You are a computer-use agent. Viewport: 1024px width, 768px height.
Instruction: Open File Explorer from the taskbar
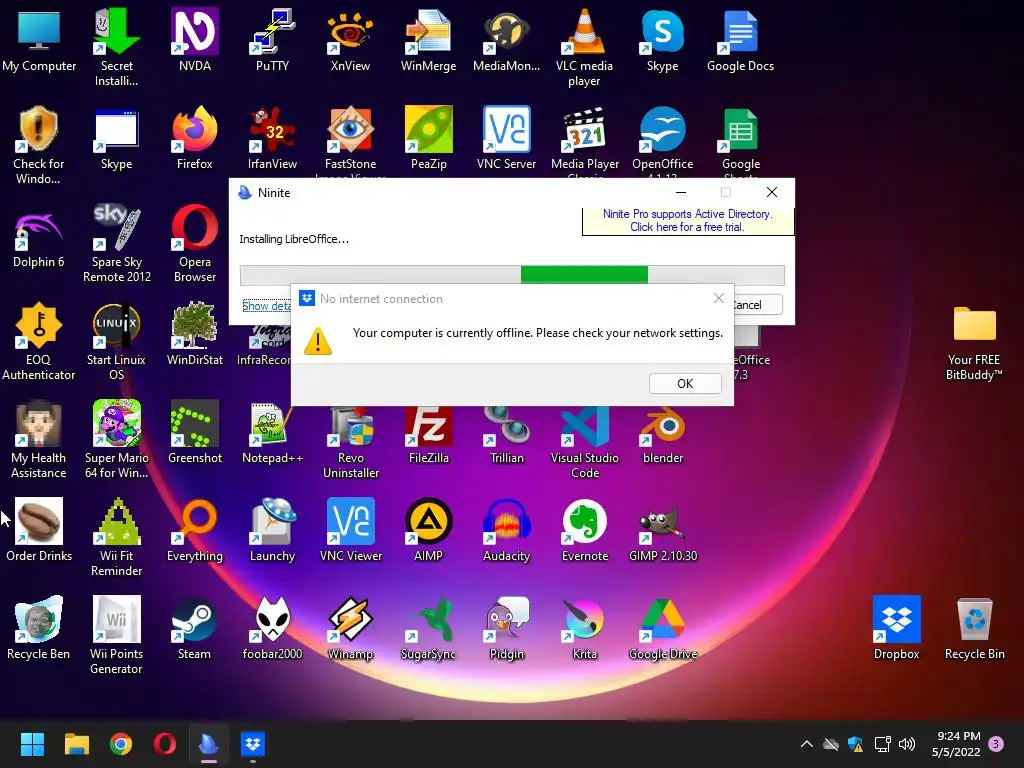click(76, 744)
